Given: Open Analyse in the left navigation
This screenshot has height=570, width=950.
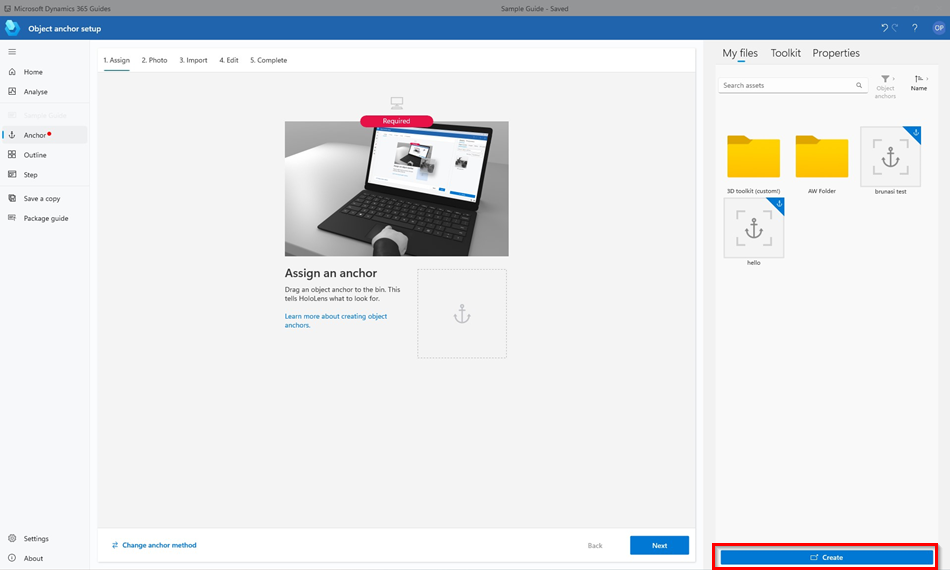Looking at the screenshot, I should click(x=36, y=92).
